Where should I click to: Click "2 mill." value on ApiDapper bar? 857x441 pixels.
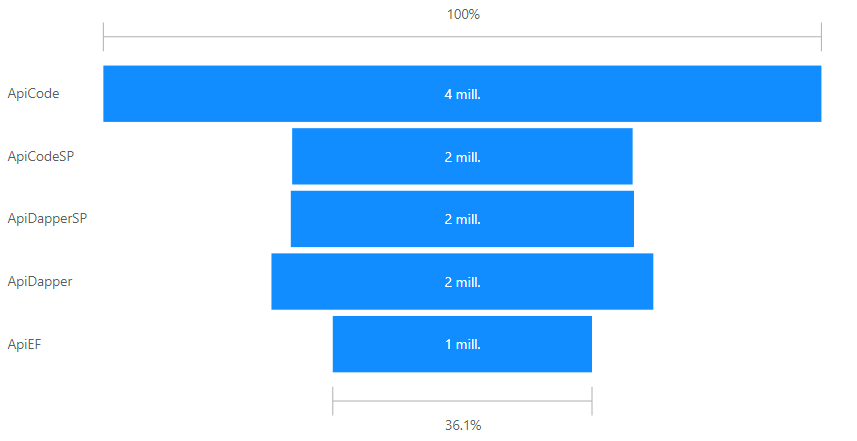coord(462,282)
